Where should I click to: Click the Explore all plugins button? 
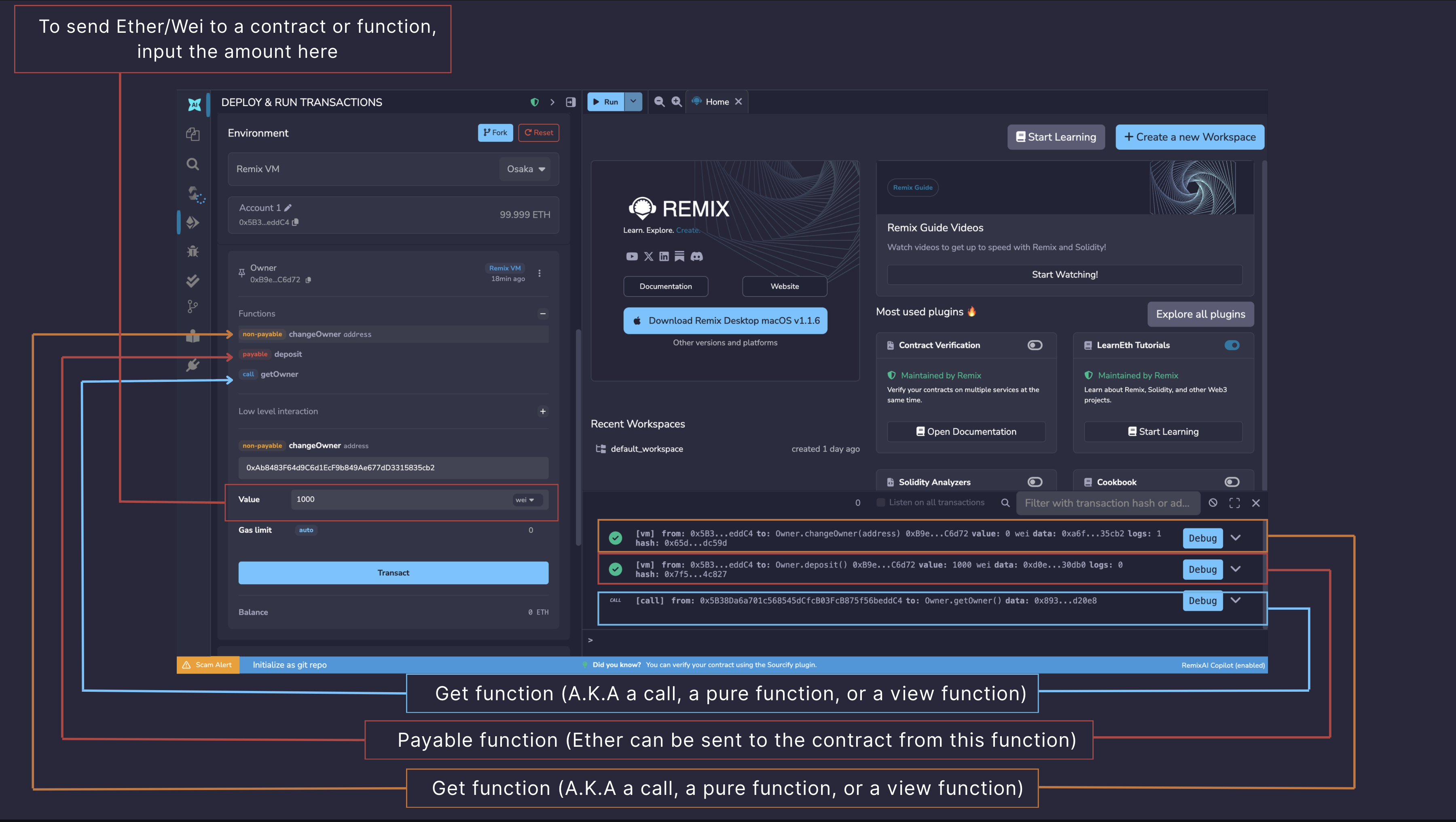1200,314
